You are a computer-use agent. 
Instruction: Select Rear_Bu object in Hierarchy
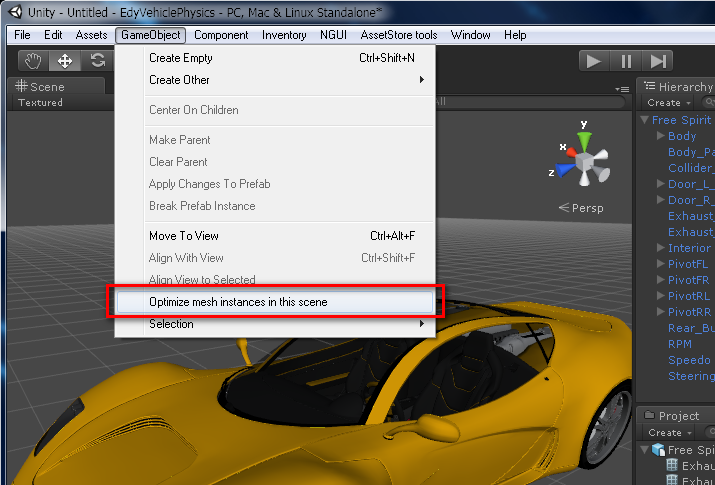pyautogui.click(x=691, y=328)
